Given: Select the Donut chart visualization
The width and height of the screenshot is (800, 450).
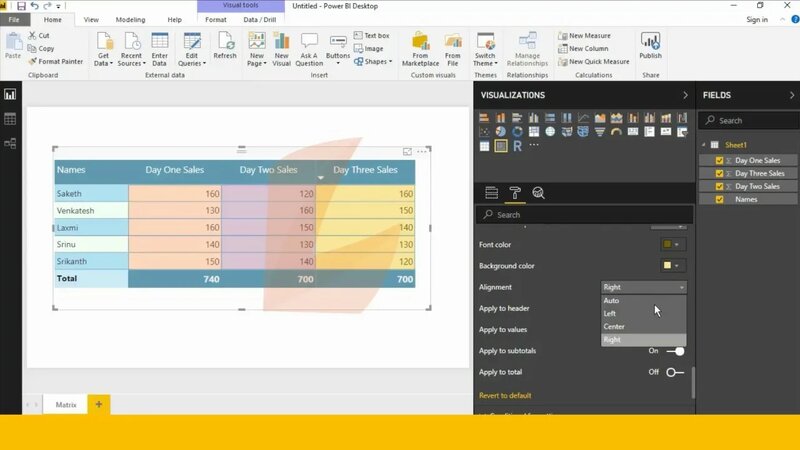Looking at the screenshot, I should click(x=517, y=132).
